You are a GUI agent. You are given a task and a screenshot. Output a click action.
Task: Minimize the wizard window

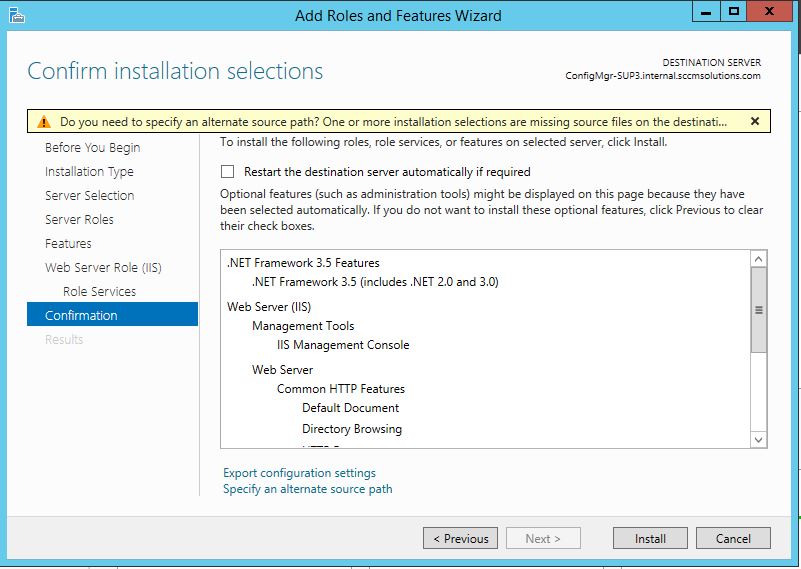point(706,12)
